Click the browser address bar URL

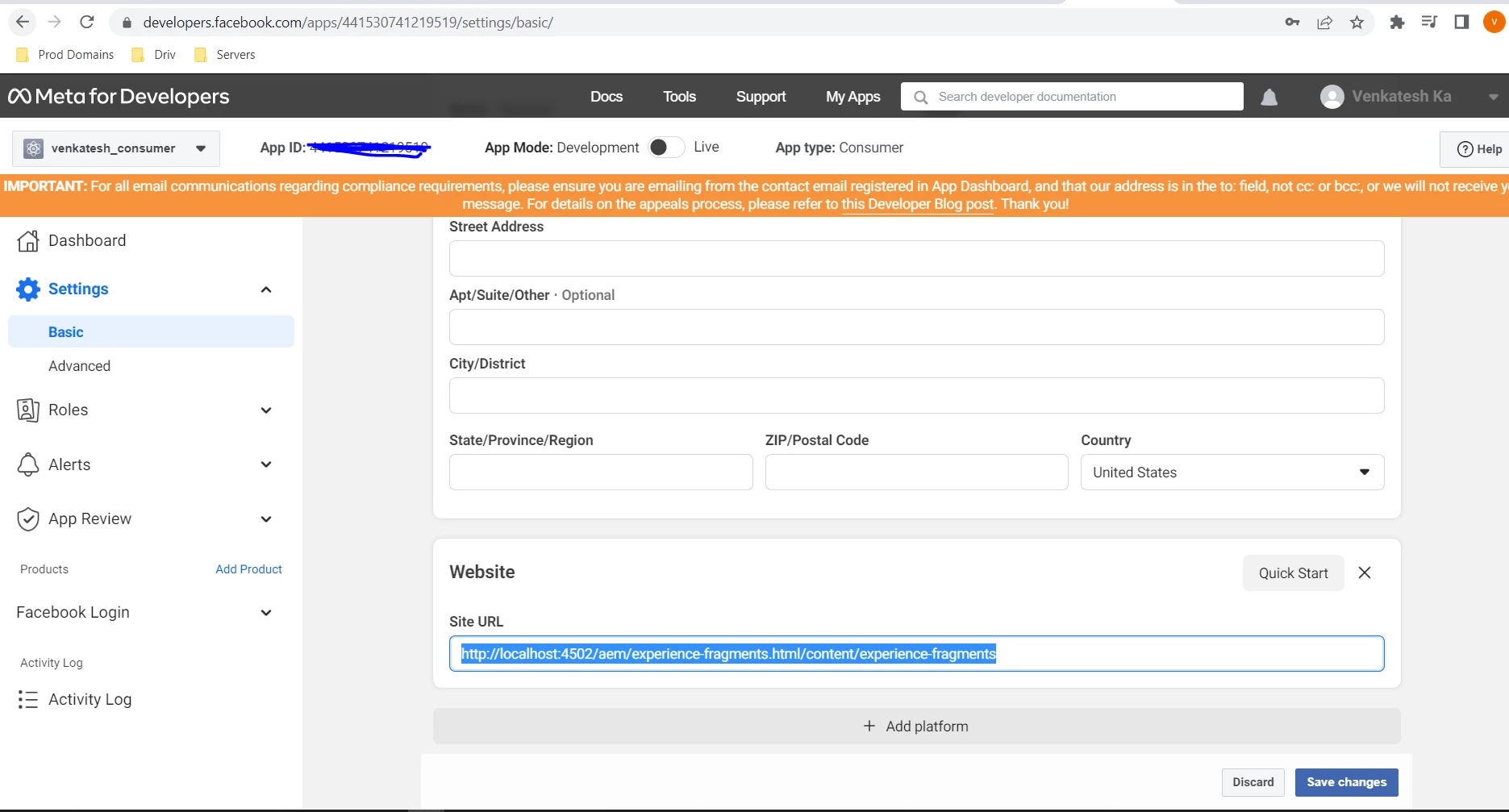[x=348, y=23]
